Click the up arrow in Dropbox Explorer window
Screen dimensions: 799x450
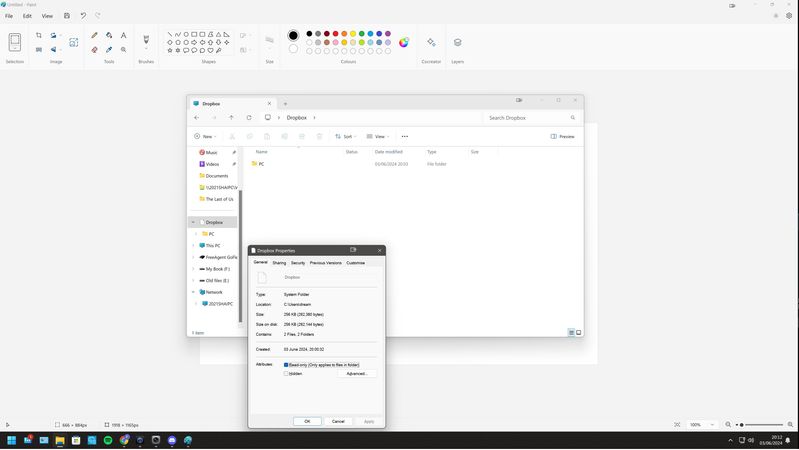click(x=231, y=118)
